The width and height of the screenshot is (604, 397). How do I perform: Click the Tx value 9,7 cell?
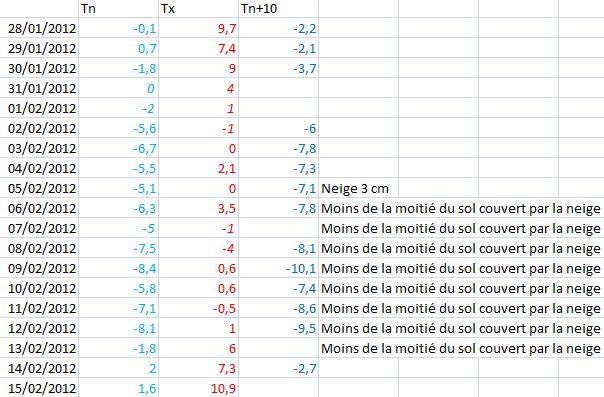click(x=198, y=28)
